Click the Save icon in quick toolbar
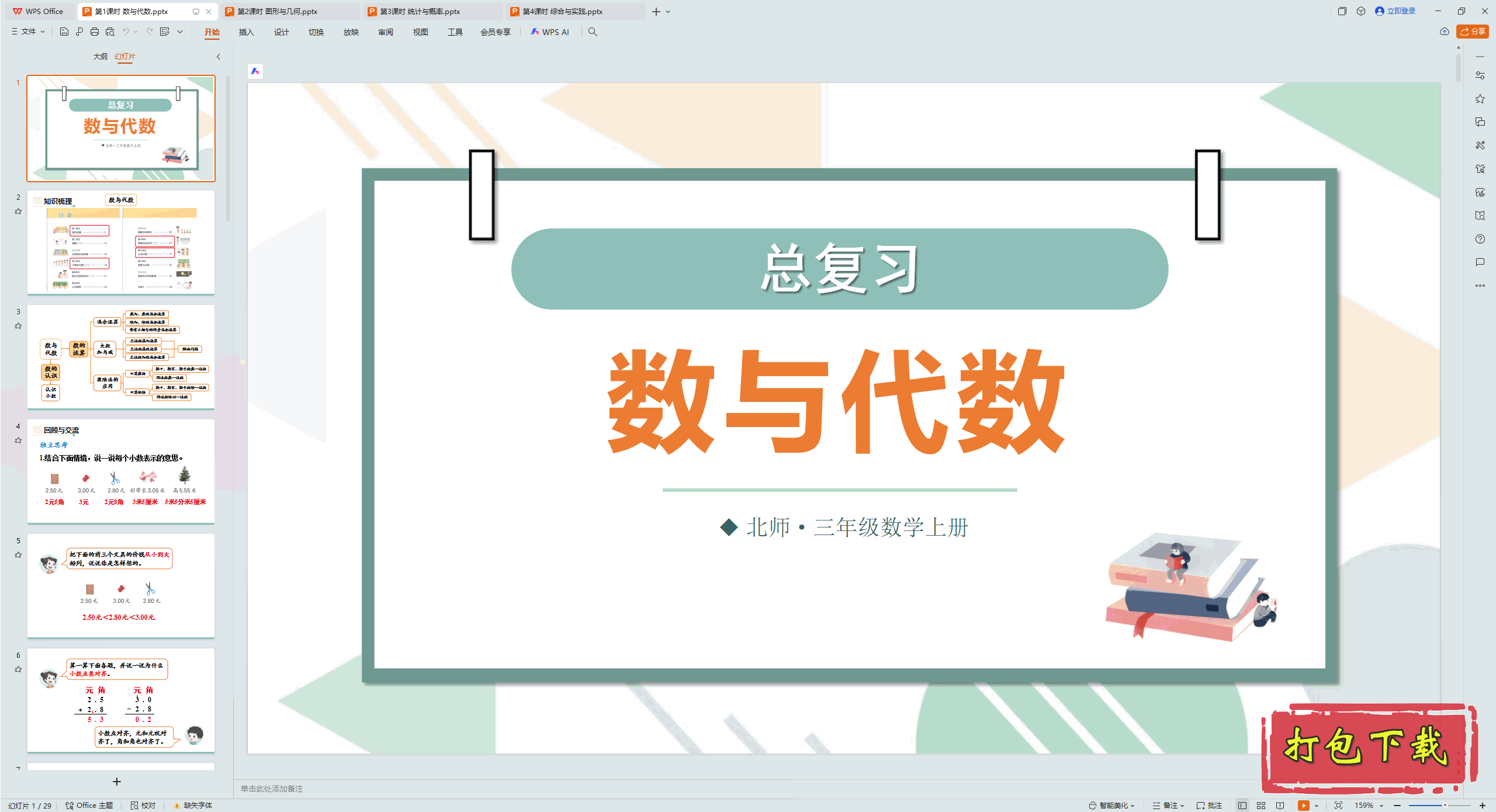1496x812 pixels. [x=64, y=32]
